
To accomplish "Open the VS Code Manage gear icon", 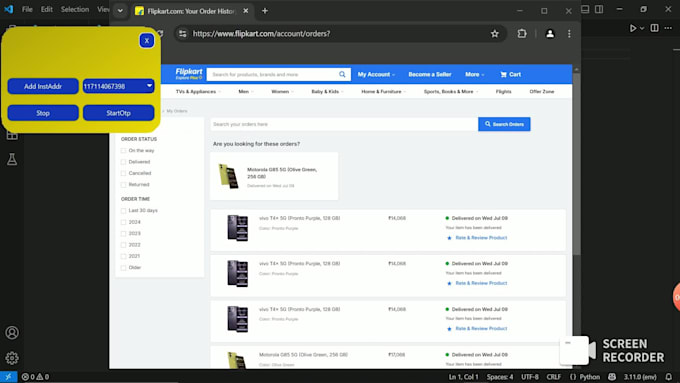I will point(12,358).
